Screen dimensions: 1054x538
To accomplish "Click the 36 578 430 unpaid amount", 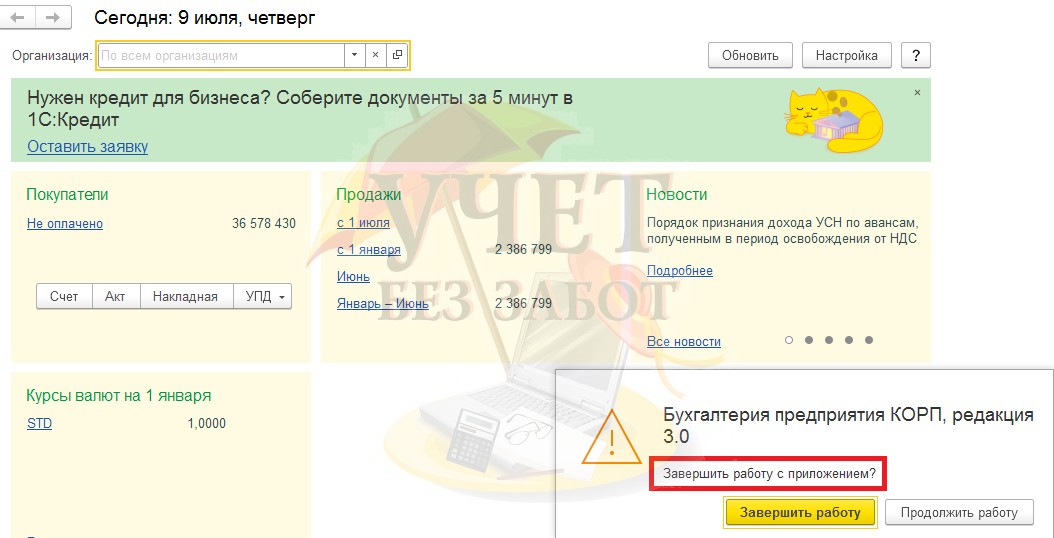I will [264, 223].
